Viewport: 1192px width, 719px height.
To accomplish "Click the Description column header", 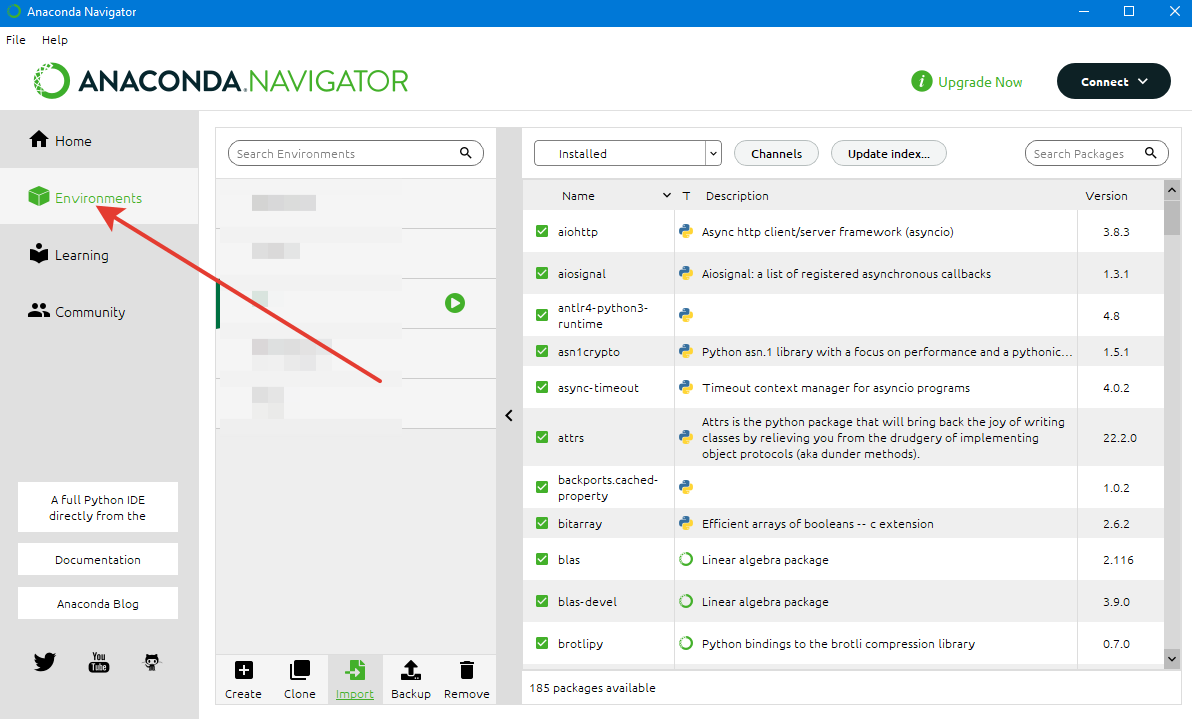I will point(737,196).
